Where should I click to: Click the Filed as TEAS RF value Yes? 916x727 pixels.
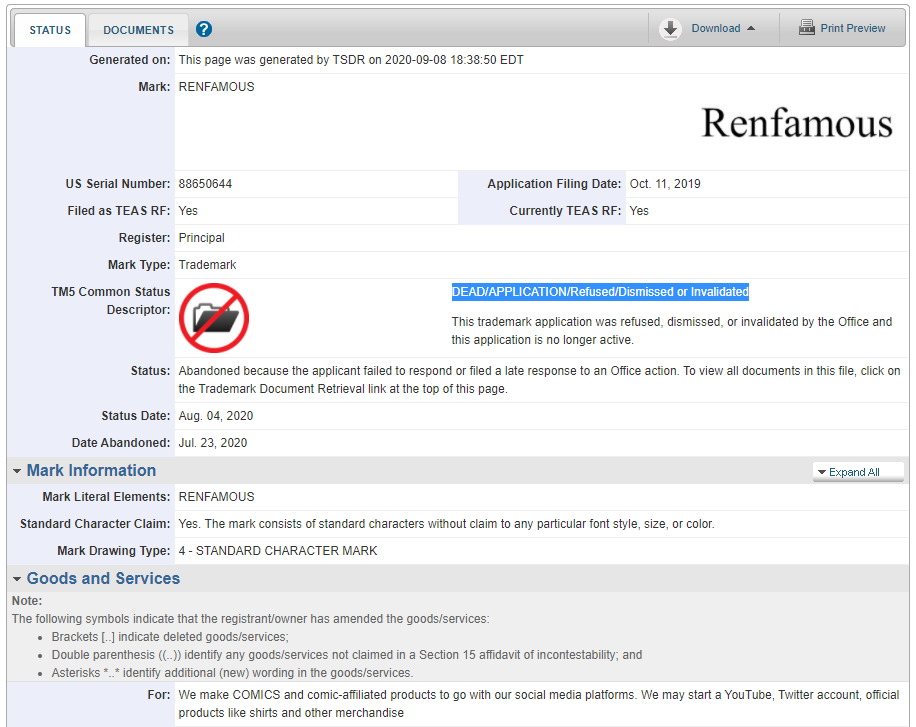pyautogui.click(x=188, y=210)
